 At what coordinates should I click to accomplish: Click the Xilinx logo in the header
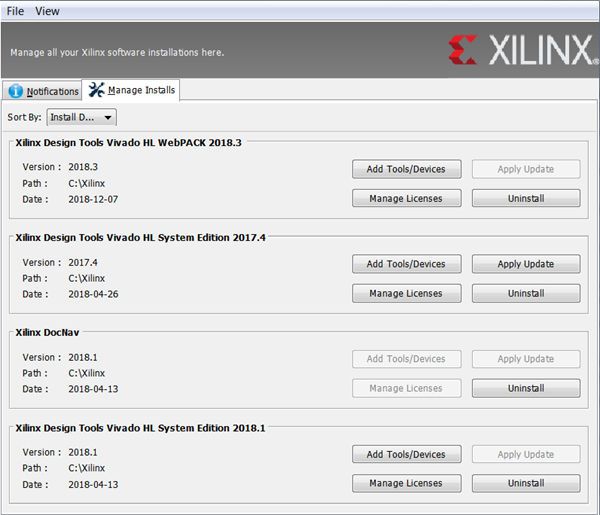pos(523,50)
